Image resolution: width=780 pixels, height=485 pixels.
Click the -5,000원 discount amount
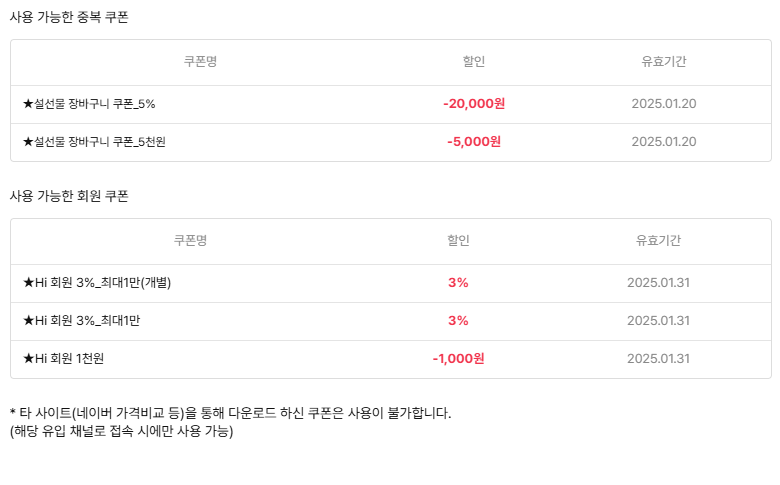click(x=473, y=142)
